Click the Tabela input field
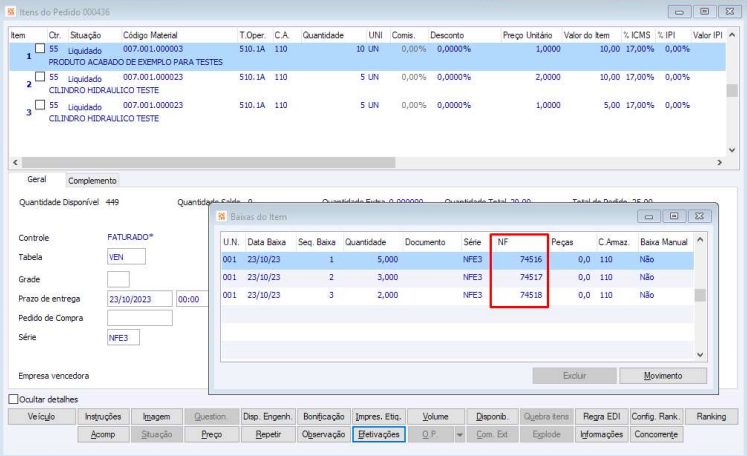Screen dimensions: 747x456 pos(126,257)
